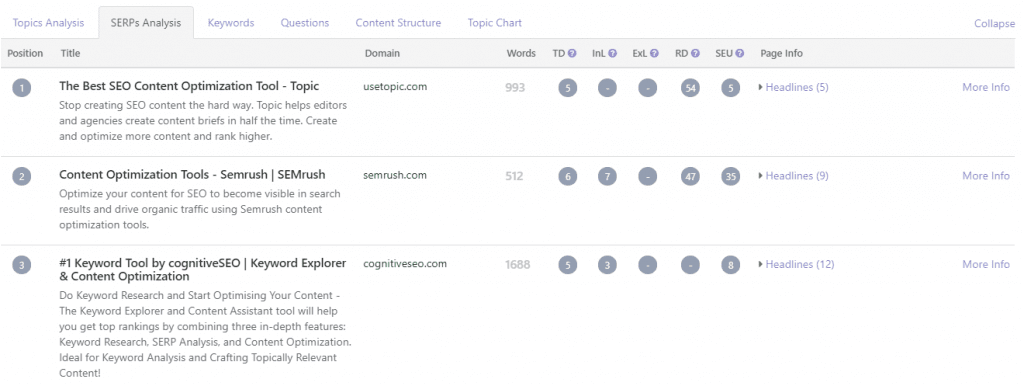
Task: Expand Headlines (9) for semrush.com
Action: click(793, 176)
